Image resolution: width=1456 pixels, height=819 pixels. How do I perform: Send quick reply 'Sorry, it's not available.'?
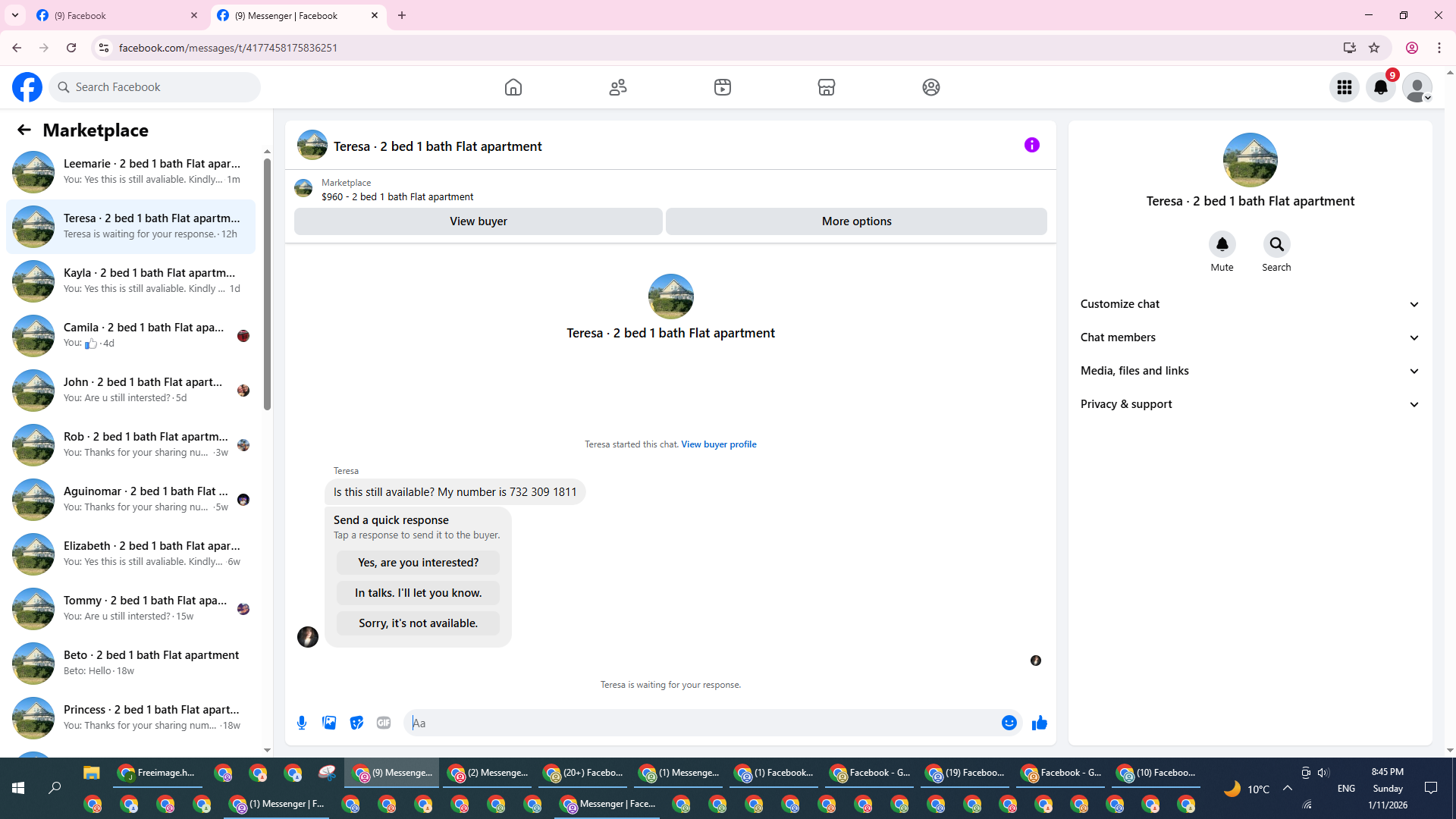click(x=419, y=623)
